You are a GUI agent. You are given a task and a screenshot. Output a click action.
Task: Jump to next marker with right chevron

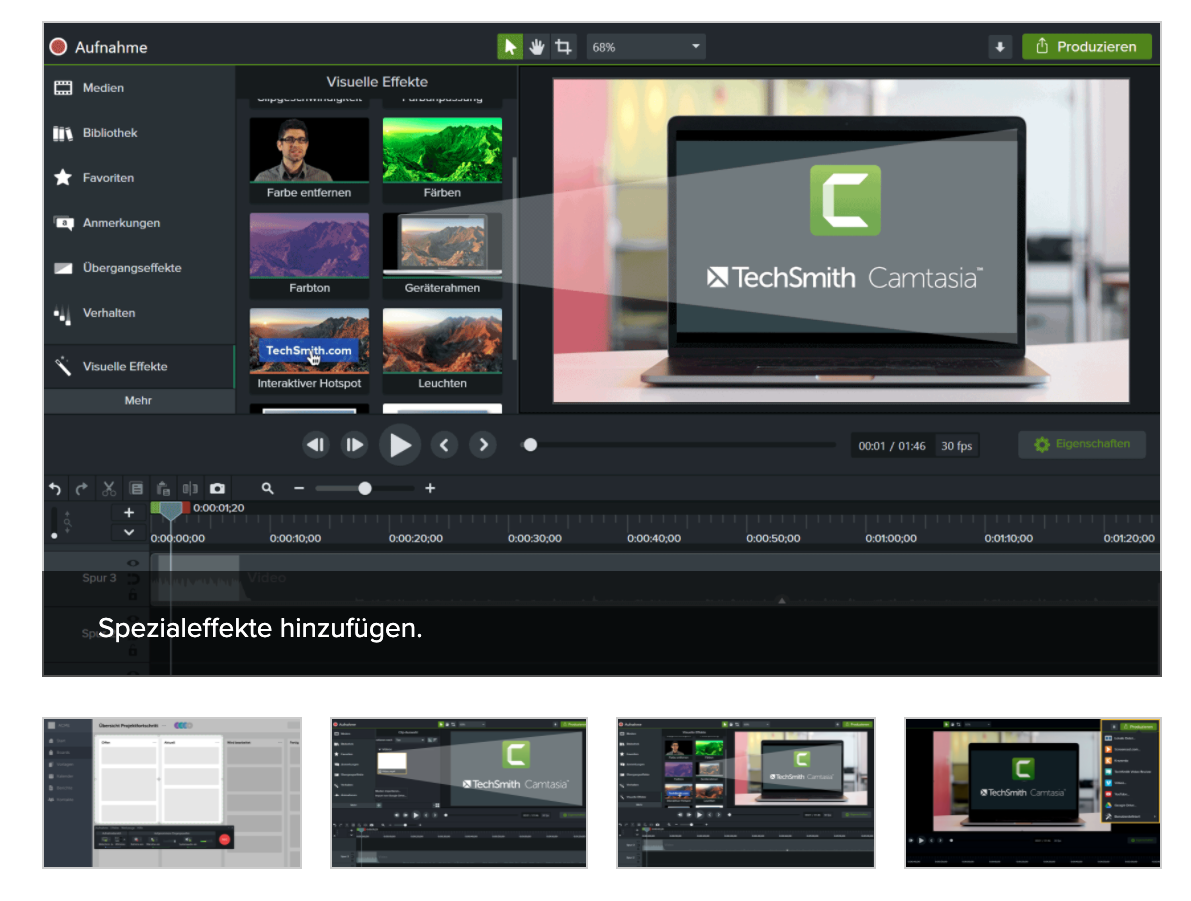pyautogui.click(x=483, y=445)
